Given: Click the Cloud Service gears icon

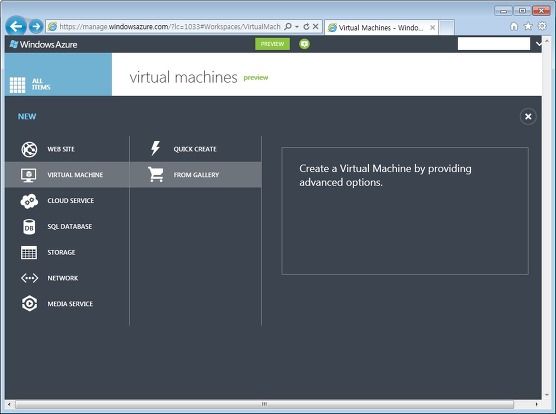Looking at the screenshot, I should (x=29, y=201).
